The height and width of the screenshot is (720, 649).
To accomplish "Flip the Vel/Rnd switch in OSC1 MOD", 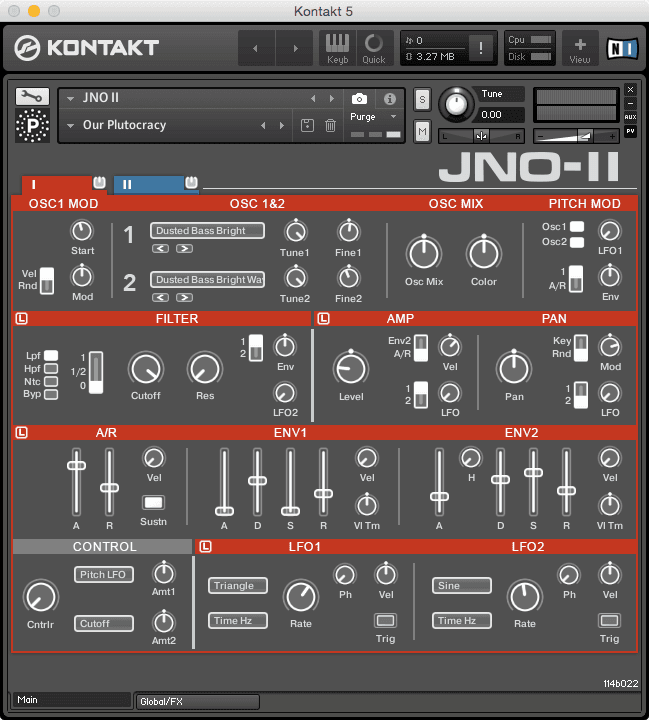I will pos(47,281).
